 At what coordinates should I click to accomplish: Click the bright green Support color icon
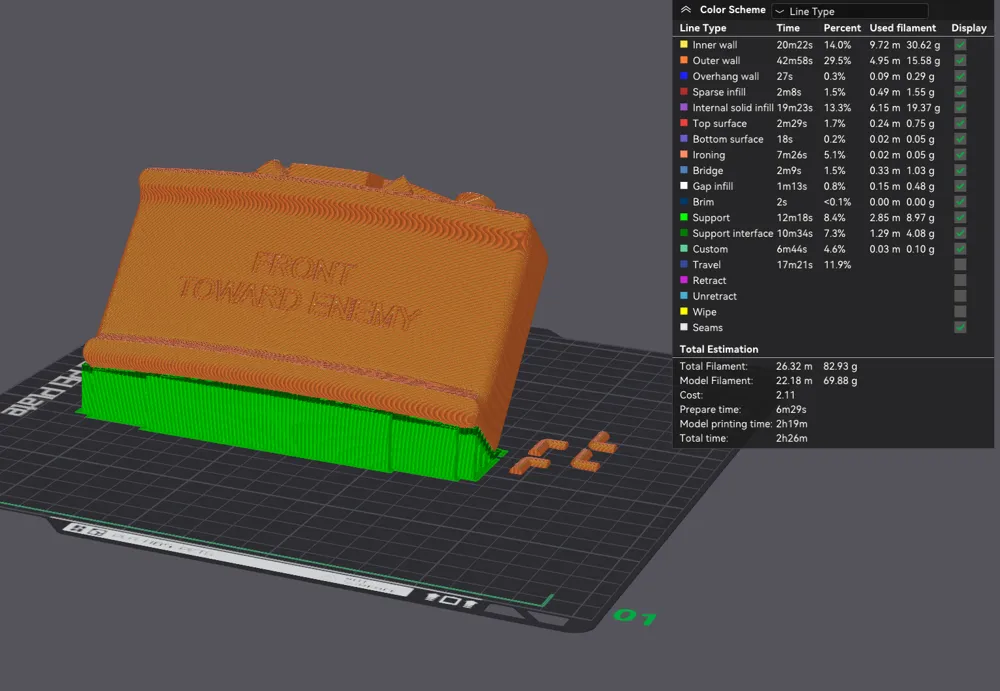click(x=684, y=218)
